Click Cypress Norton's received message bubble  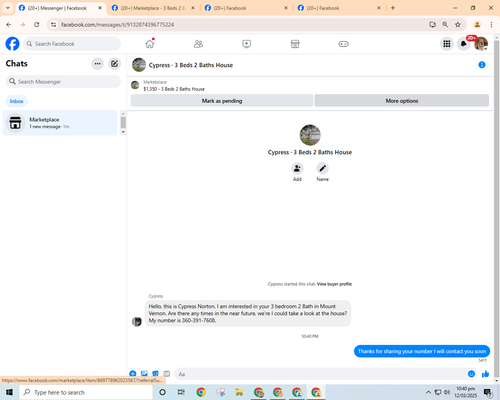[x=248, y=313]
